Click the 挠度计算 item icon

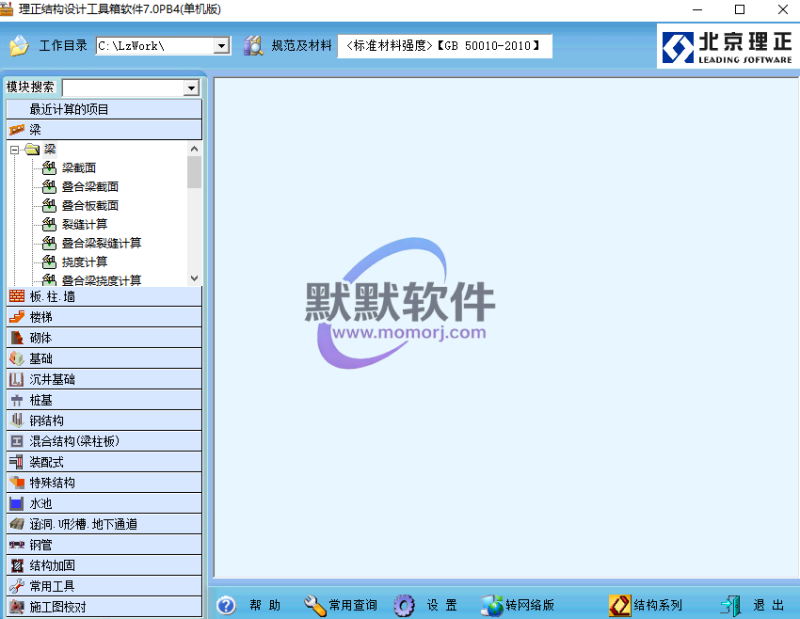[x=49, y=262]
